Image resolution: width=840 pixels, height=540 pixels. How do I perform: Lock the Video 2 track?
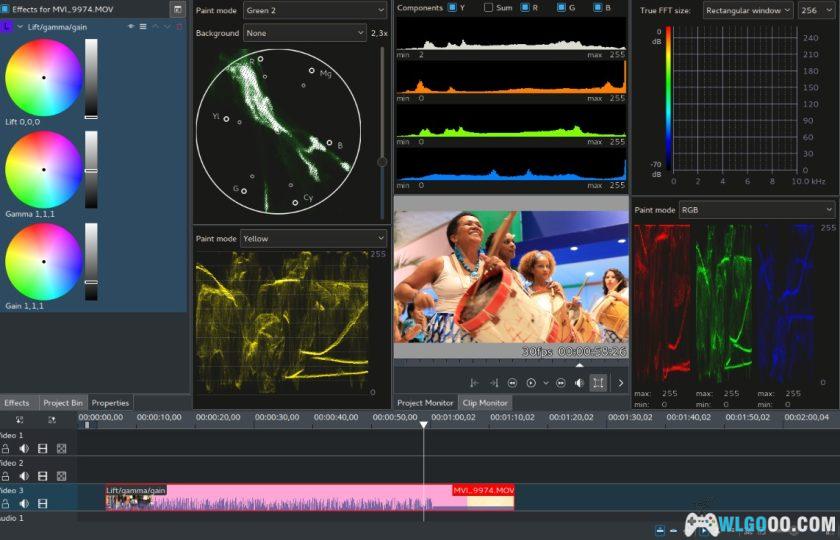click(x=6, y=476)
